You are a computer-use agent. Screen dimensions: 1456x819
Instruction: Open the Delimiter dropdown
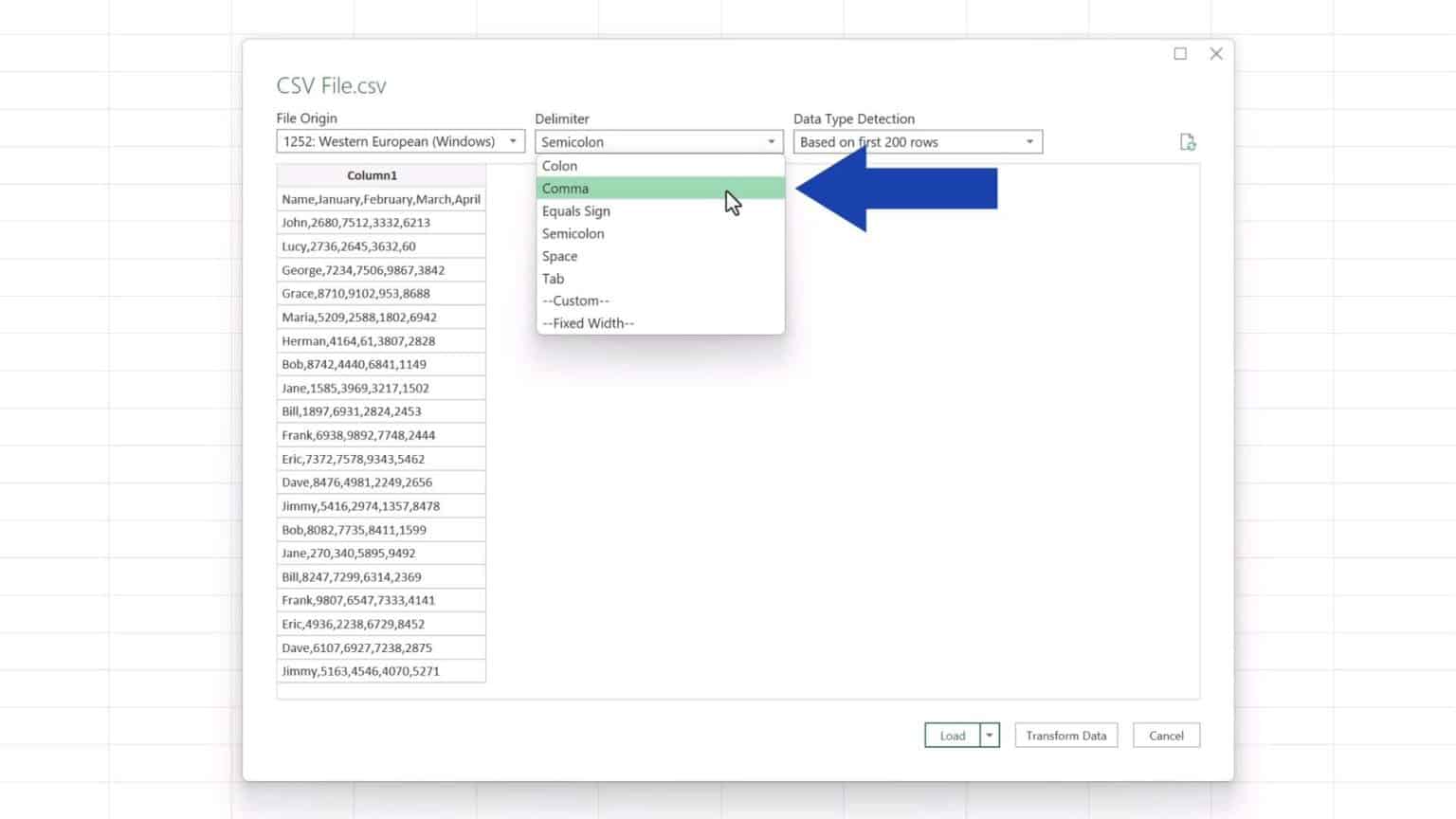tap(771, 141)
